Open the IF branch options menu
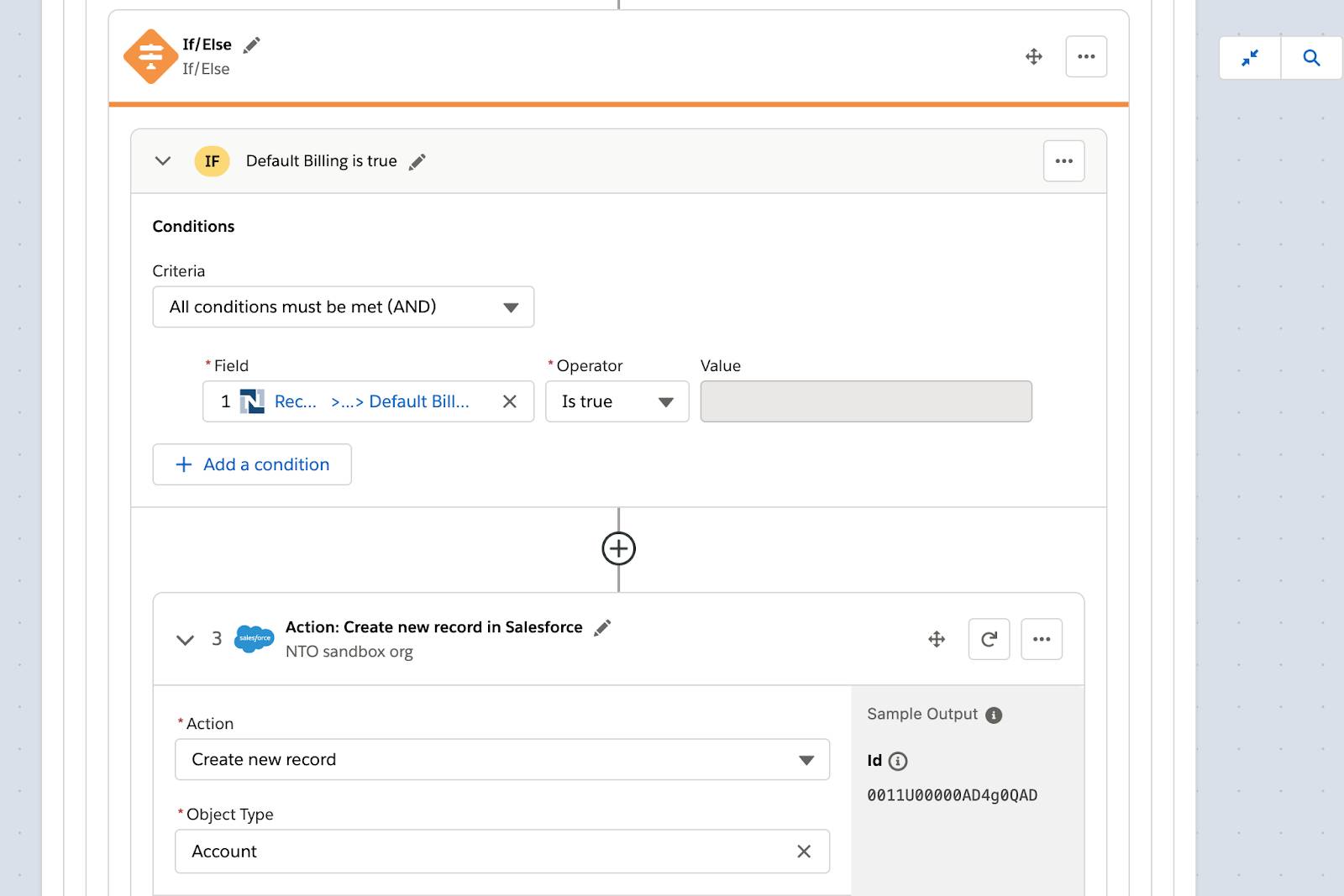The image size is (1344, 896). [1063, 160]
